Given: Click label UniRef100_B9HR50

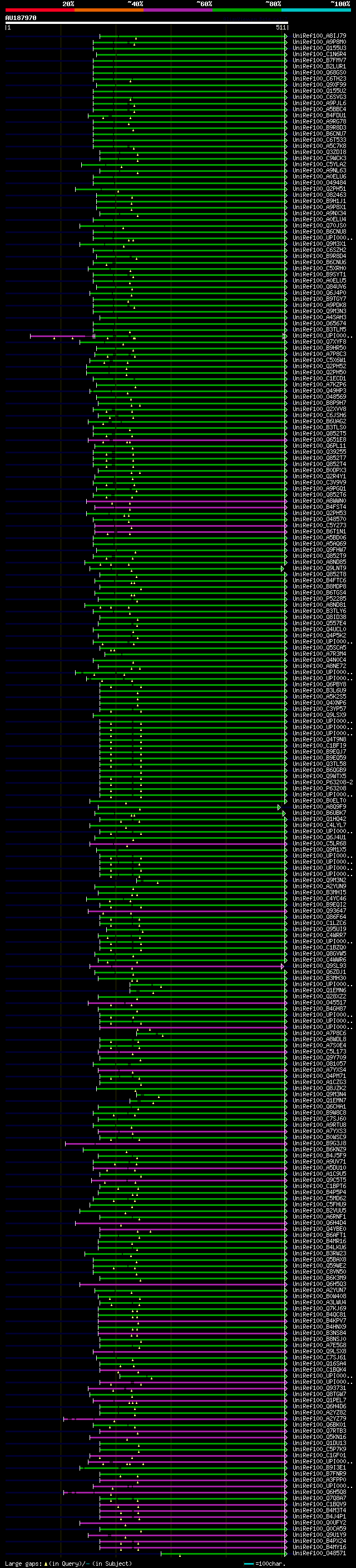Looking at the screenshot, I should click(319, 348).
